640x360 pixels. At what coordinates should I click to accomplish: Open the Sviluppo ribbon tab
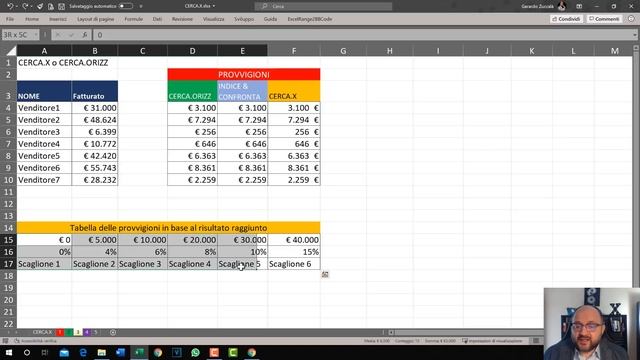(x=244, y=19)
